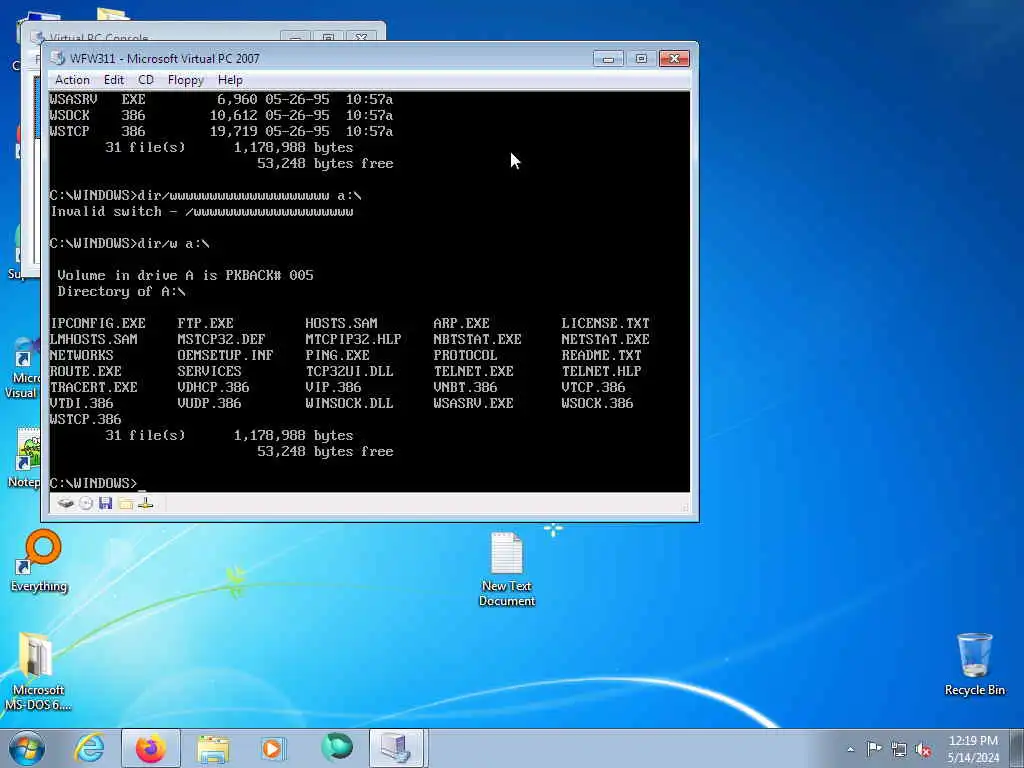The height and width of the screenshot is (768, 1024).
Task: Click LMHOSTS.SAM in the directory listing
Action: [93, 340]
